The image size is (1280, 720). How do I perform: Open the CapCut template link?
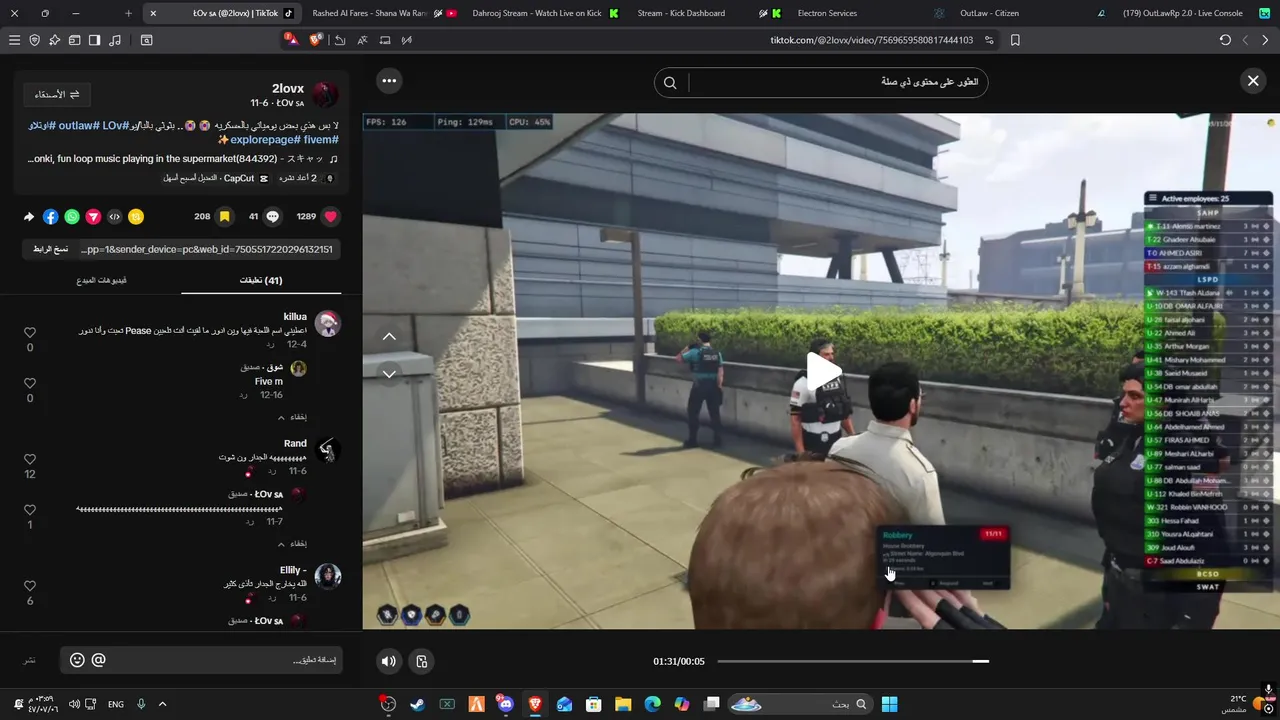point(215,178)
